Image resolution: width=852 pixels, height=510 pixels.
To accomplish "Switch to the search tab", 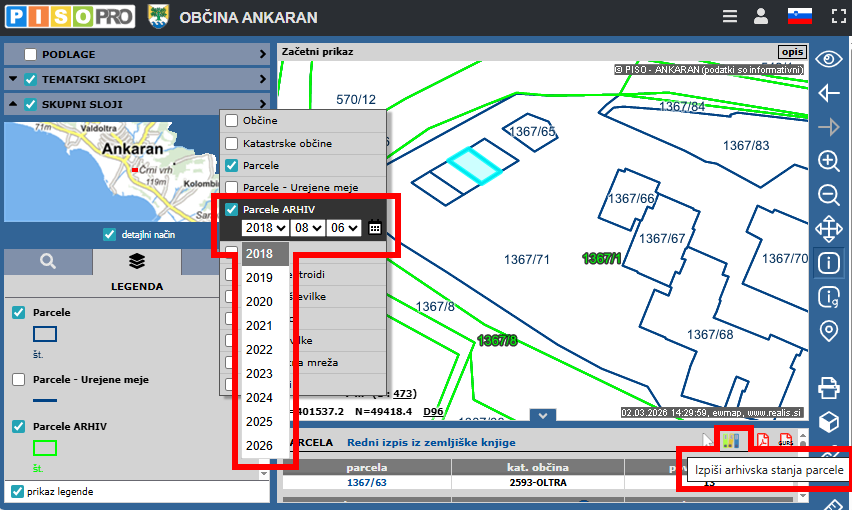I will pyautogui.click(x=48, y=262).
